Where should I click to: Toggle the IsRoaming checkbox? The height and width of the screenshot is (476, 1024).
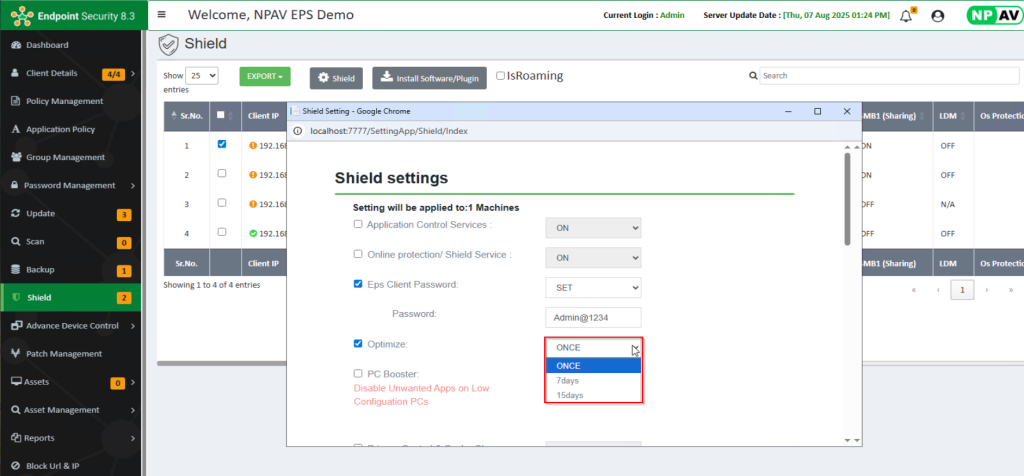point(501,76)
